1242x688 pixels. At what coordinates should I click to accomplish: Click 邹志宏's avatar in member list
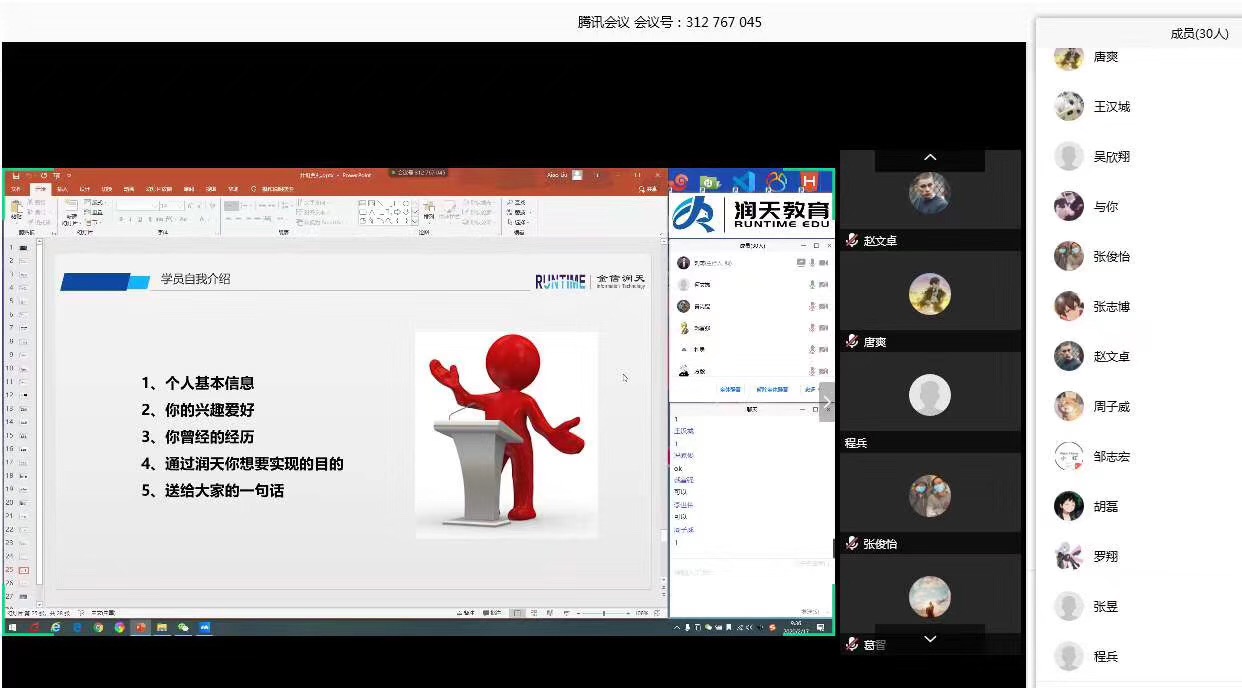[1069, 456]
